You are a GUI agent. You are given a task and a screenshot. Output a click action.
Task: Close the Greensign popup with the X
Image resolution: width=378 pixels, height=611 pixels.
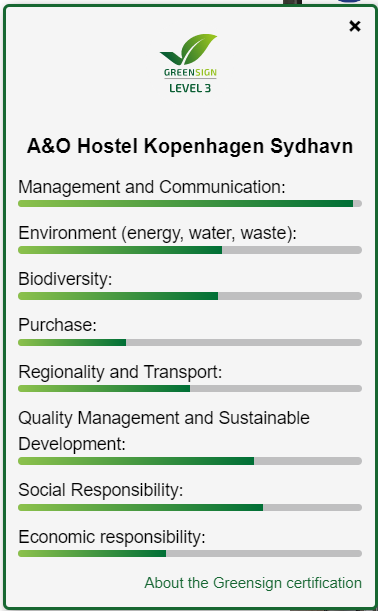click(x=355, y=26)
